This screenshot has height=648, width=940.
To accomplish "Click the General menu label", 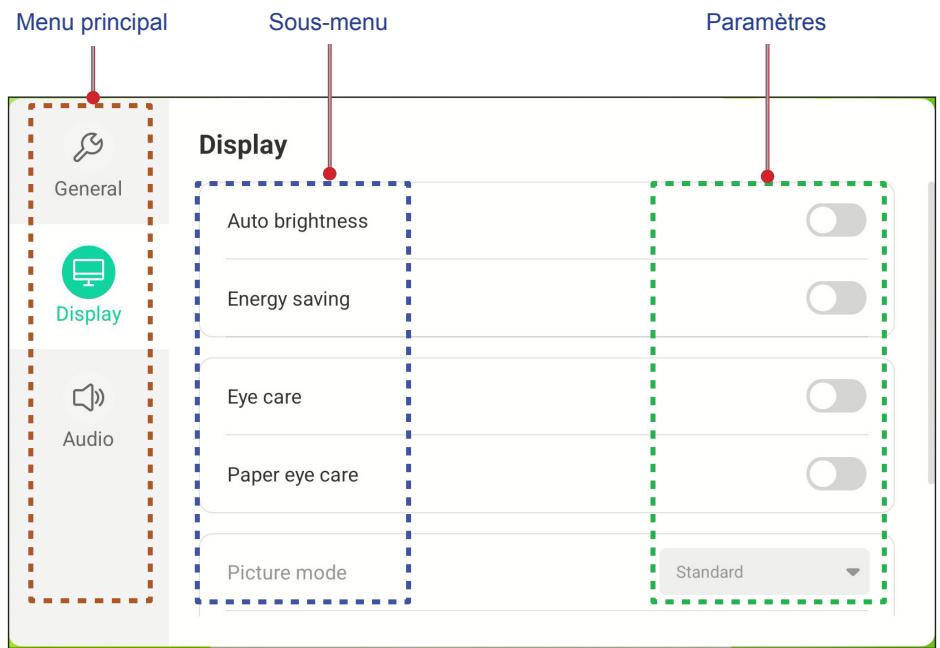I will pos(88,189).
